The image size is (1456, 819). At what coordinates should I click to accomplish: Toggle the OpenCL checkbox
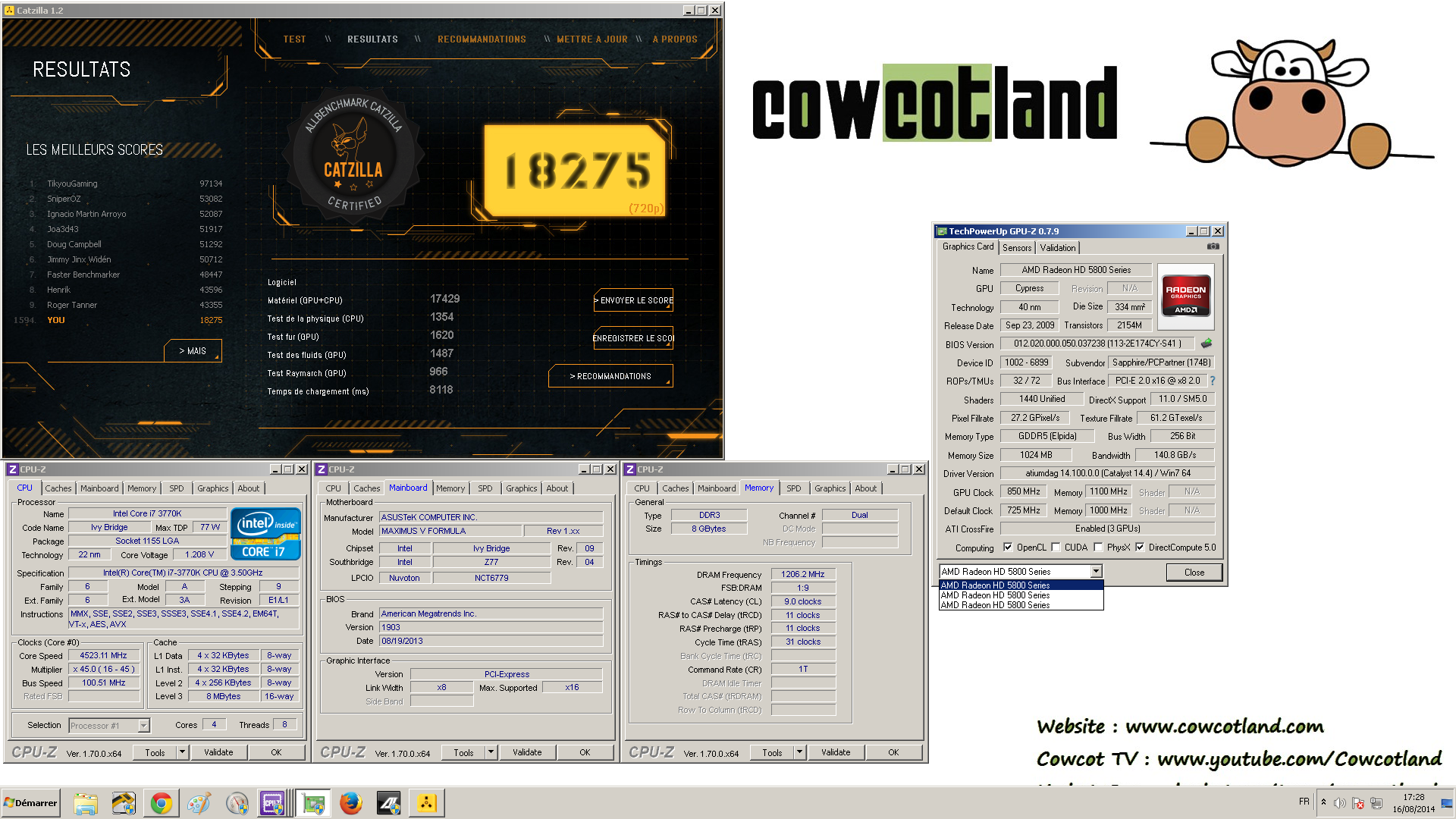coord(1008,547)
